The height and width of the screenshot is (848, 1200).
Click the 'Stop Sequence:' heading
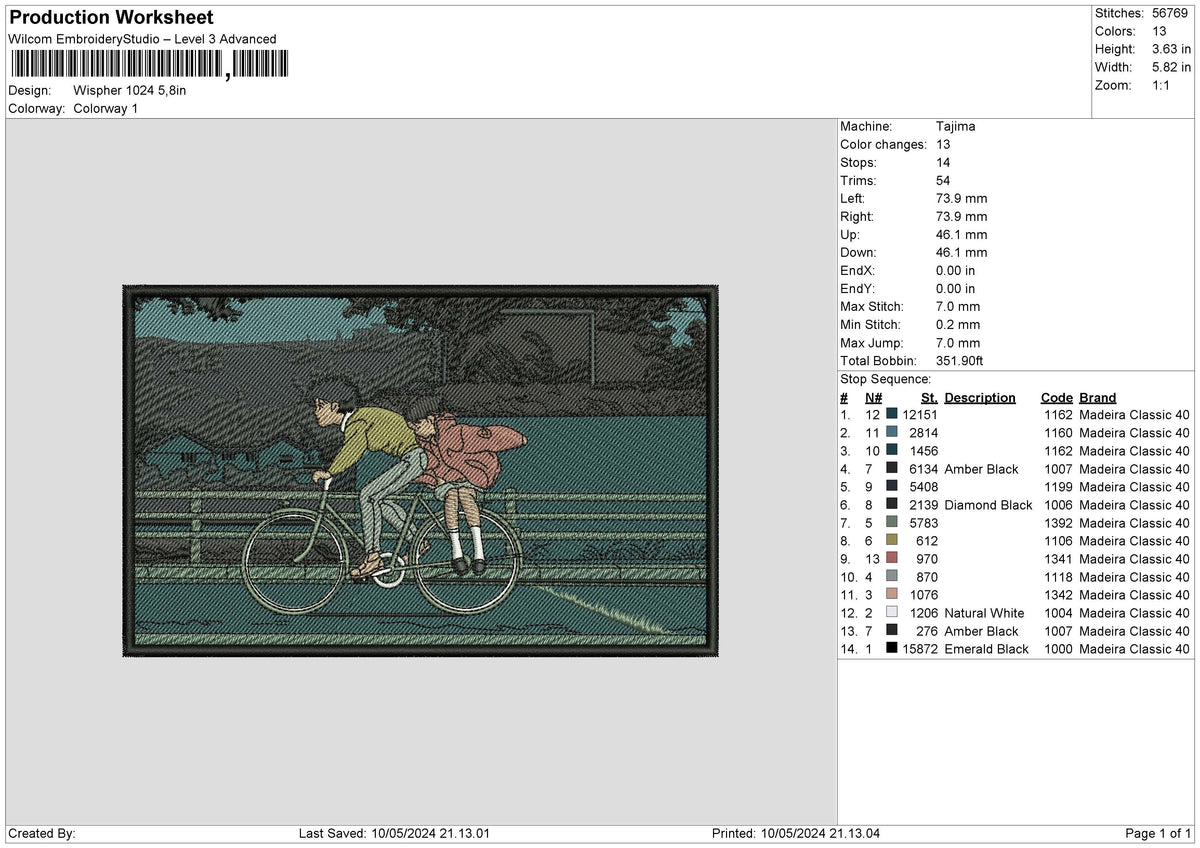tap(886, 379)
